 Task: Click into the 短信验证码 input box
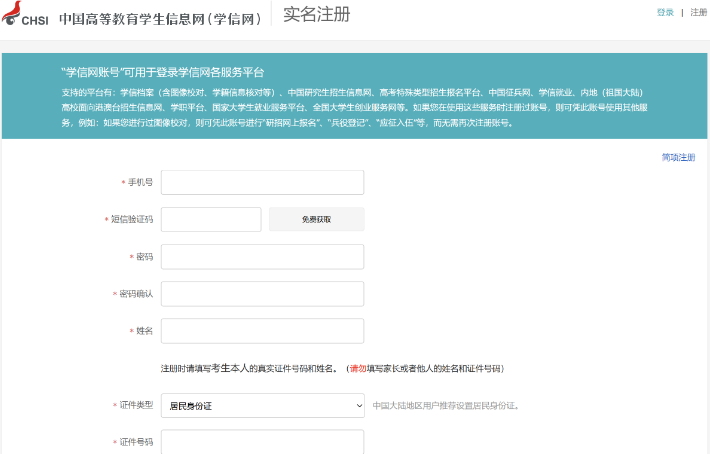[x=210, y=219]
